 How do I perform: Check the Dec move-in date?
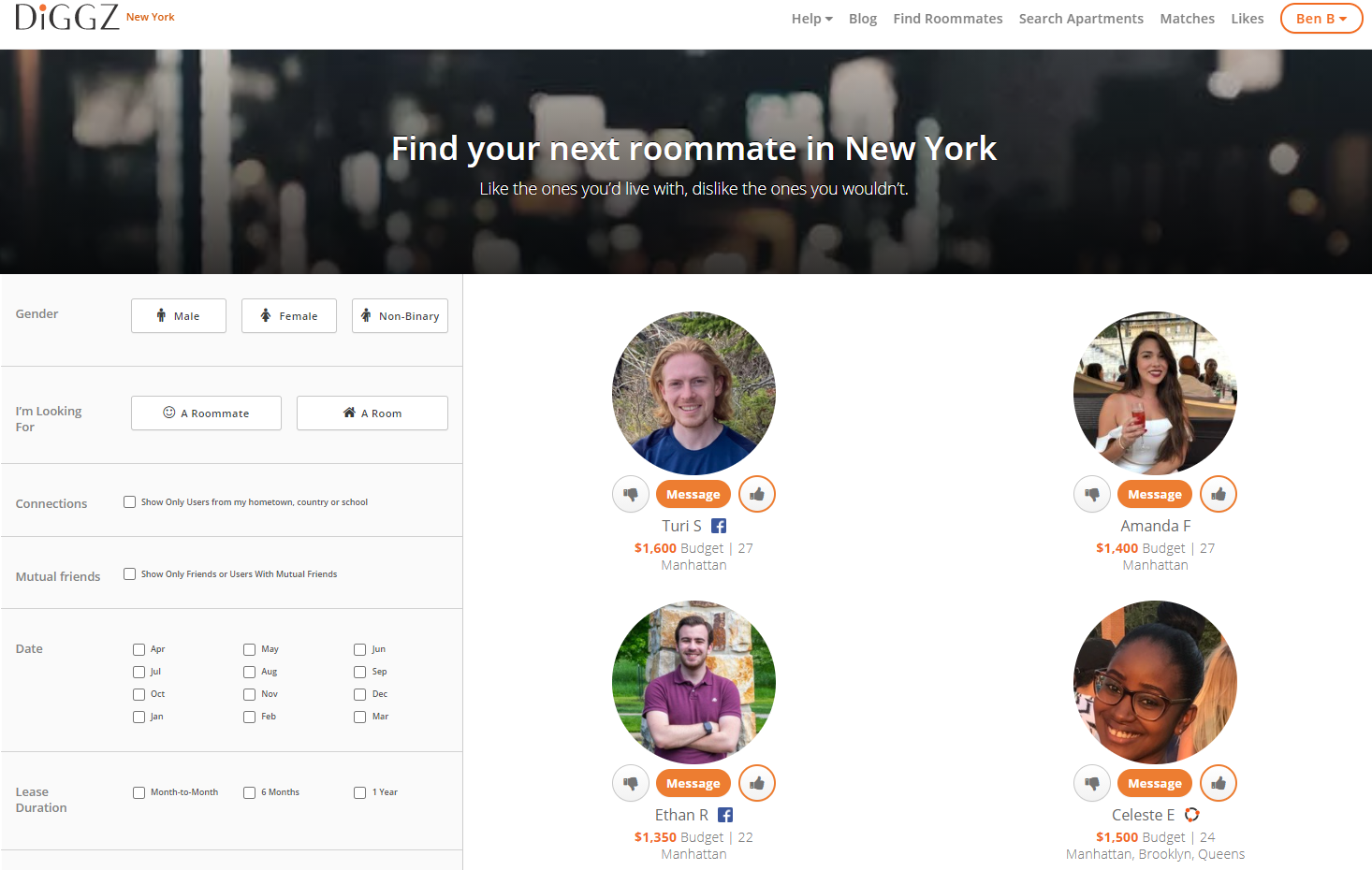click(360, 694)
